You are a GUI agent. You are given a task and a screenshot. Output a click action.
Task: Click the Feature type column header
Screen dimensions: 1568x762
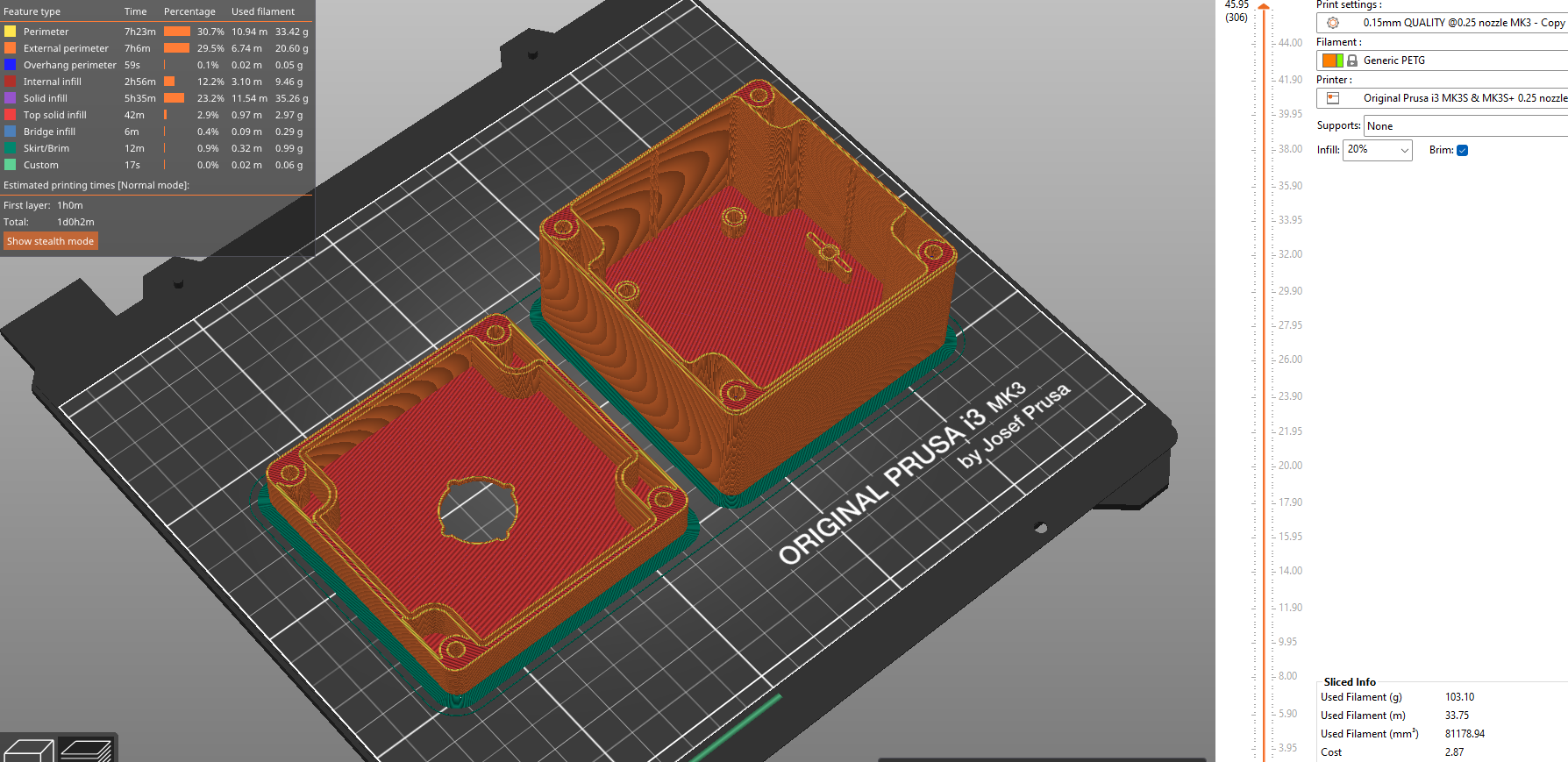click(x=32, y=11)
